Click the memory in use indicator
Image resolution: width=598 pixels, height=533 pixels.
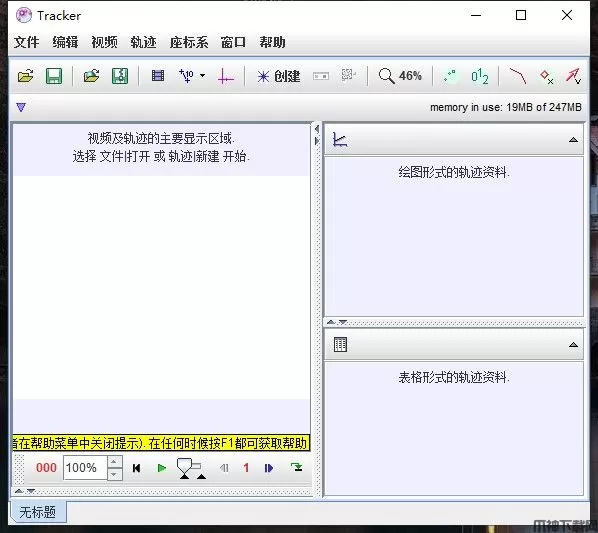tap(506, 108)
